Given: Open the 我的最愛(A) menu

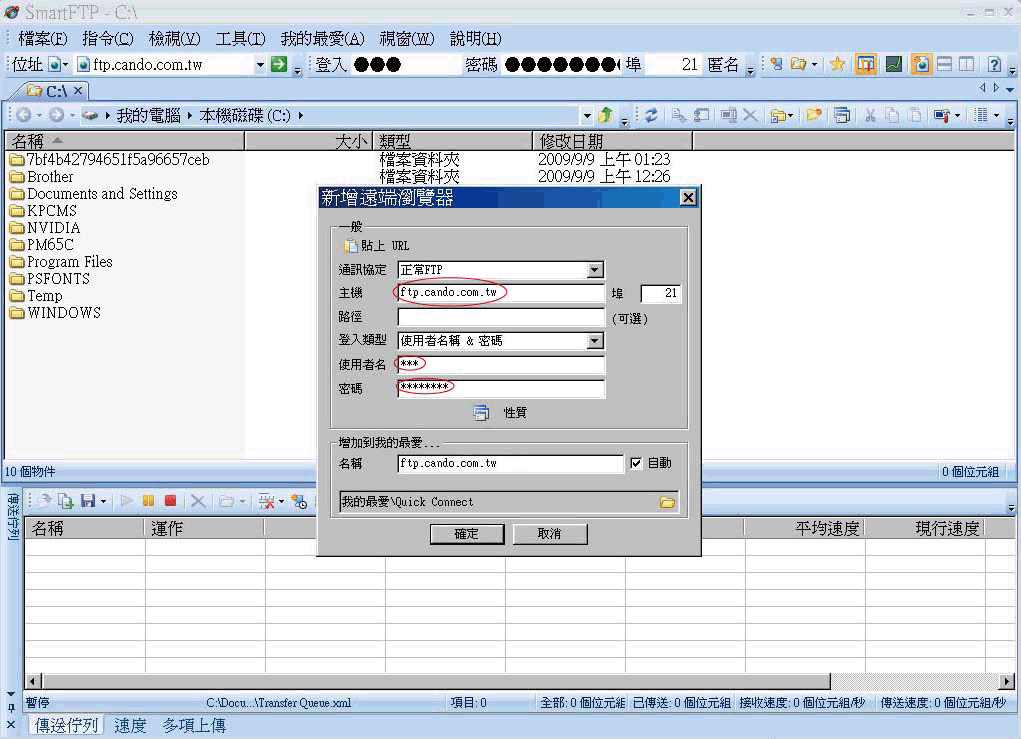Looking at the screenshot, I should click(x=322, y=38).
